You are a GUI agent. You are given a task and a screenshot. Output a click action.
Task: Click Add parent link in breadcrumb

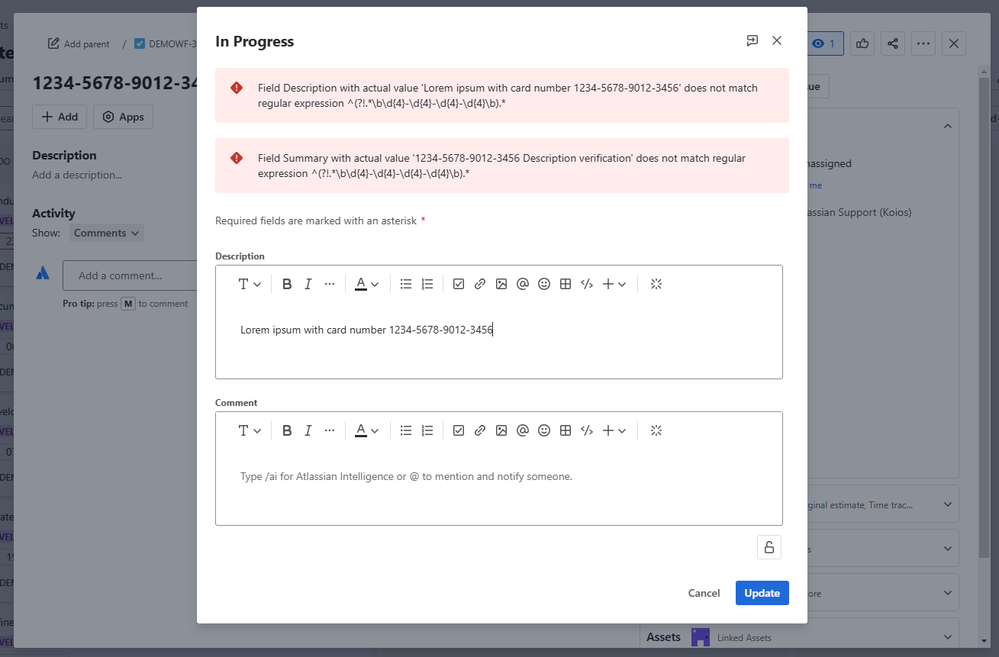pyautogui.click(x=78, y=44)
